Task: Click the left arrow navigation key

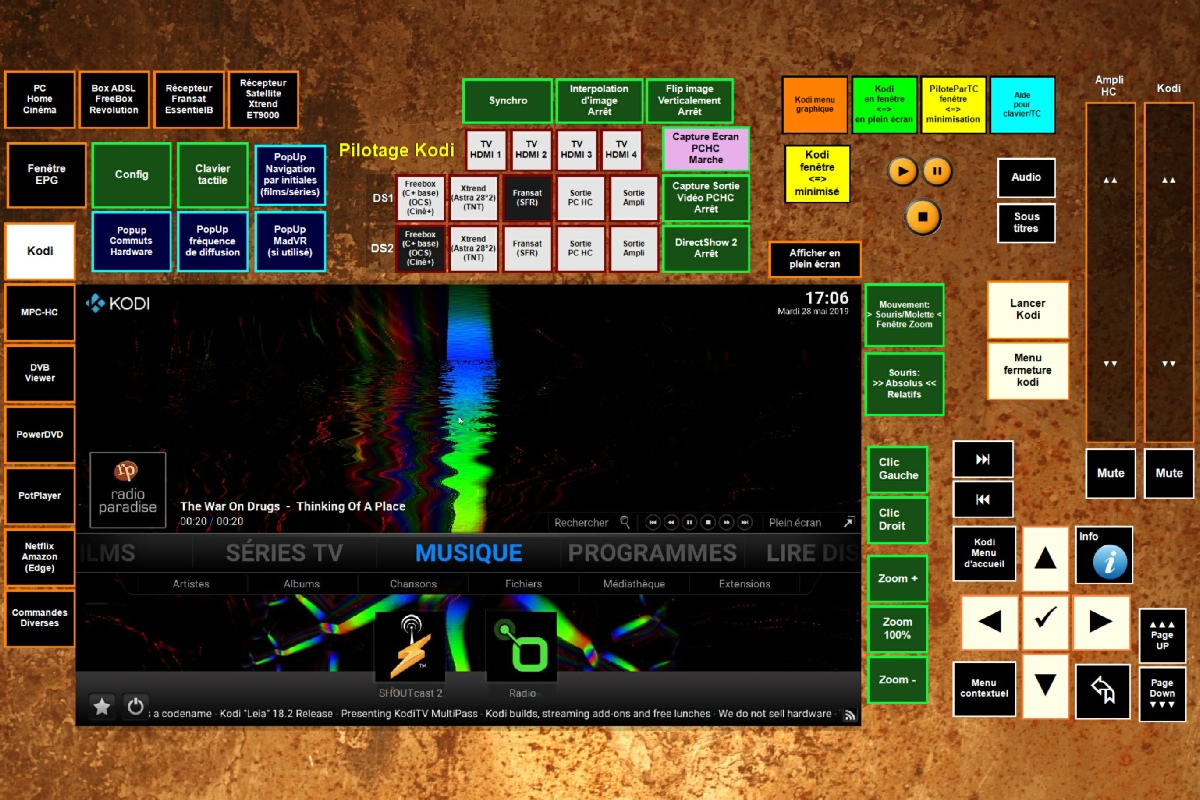Action: click(x=990, y=622)
